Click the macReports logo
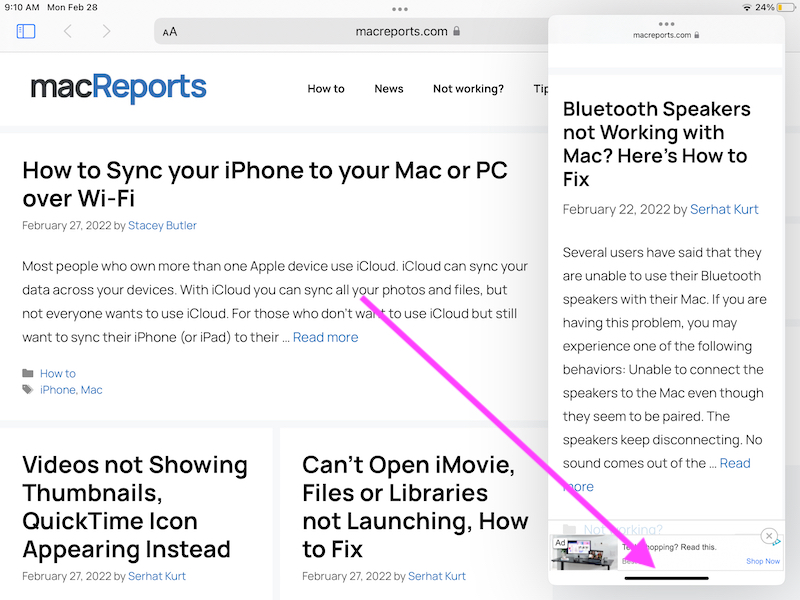The image size is (800, 600). [118, 87]
